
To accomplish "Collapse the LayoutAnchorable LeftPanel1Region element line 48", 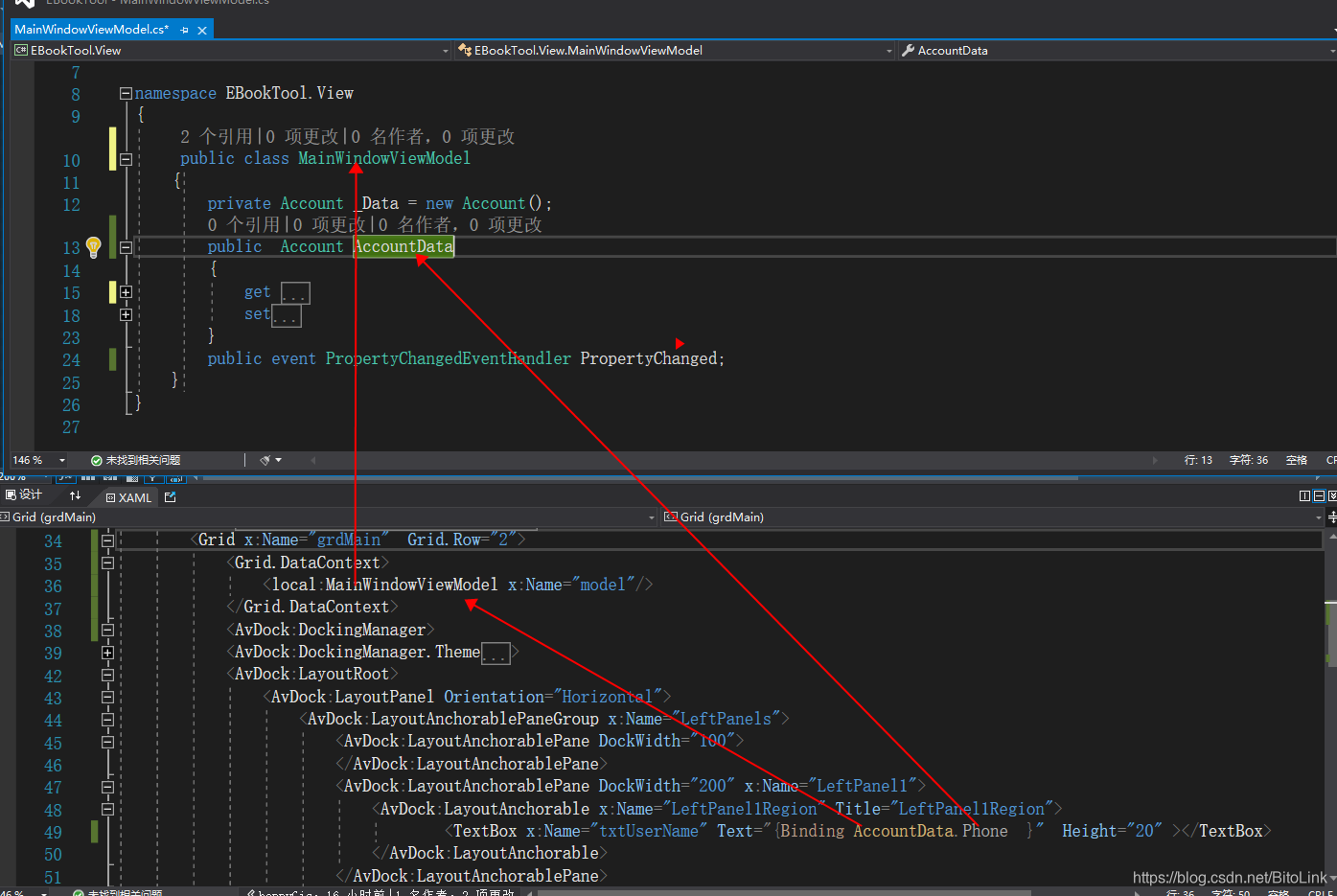I will [107, 810].
